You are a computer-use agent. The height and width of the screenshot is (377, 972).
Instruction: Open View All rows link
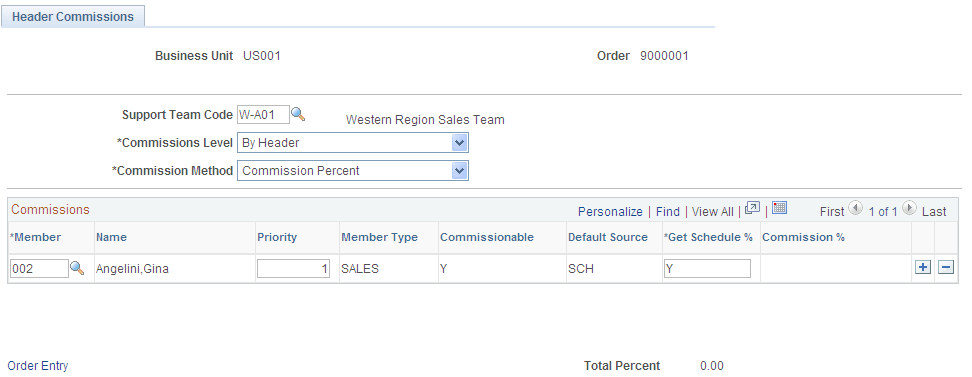click(713, 211)
